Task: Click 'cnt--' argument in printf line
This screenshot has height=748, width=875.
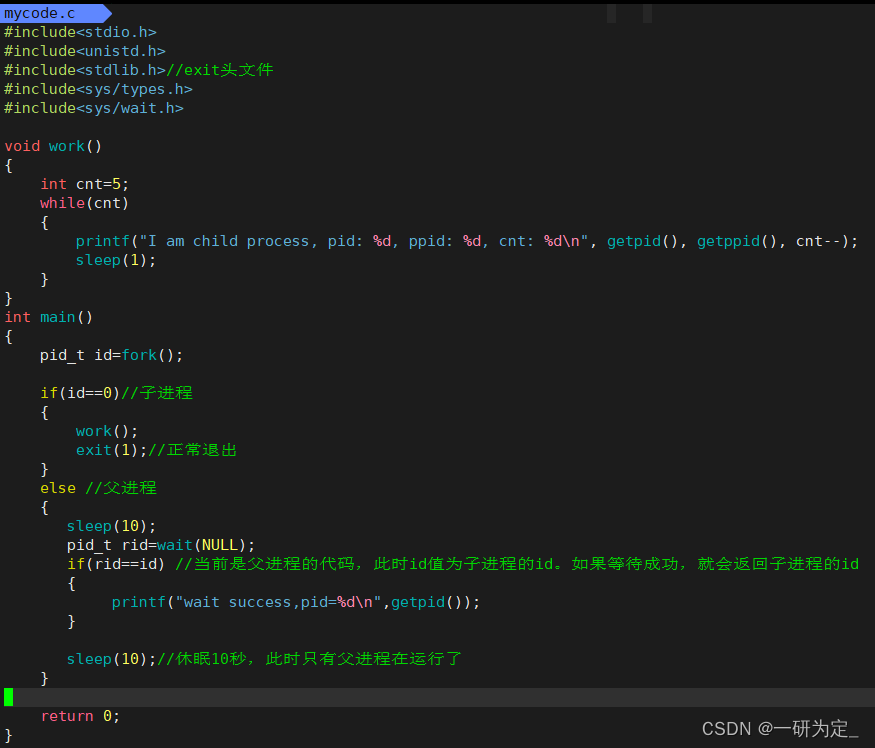Action: (818, 241)
